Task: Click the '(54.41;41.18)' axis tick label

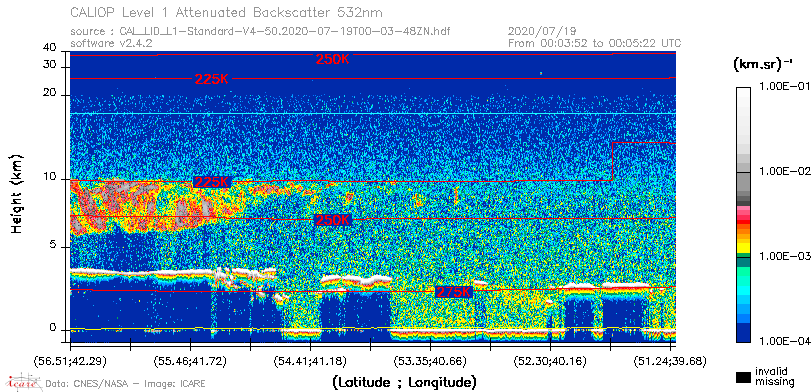Action: pyautogui.click(x=310, y=360)
